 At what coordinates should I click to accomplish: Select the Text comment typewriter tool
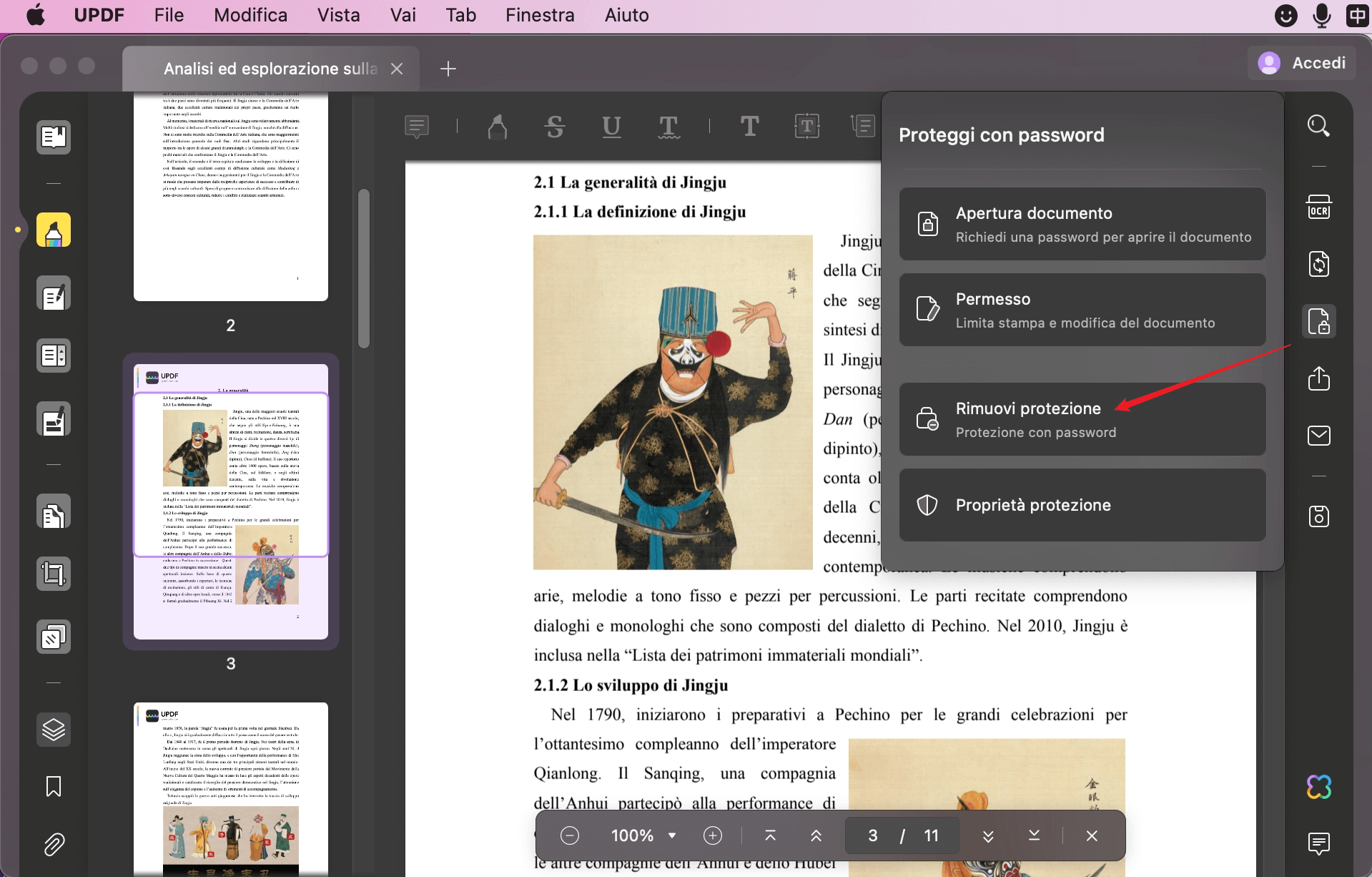click(x=749, y=127)
